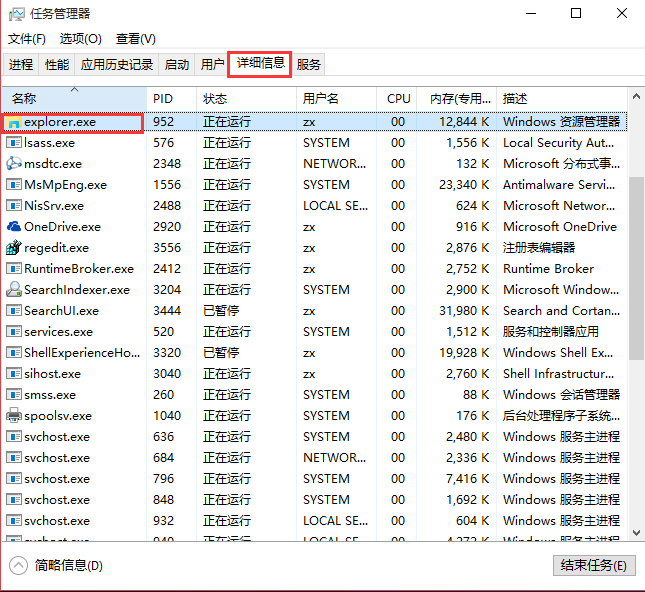Click the RuntimeBroker.exe process icon
The image size is (645, 592).
click(14, 269)
